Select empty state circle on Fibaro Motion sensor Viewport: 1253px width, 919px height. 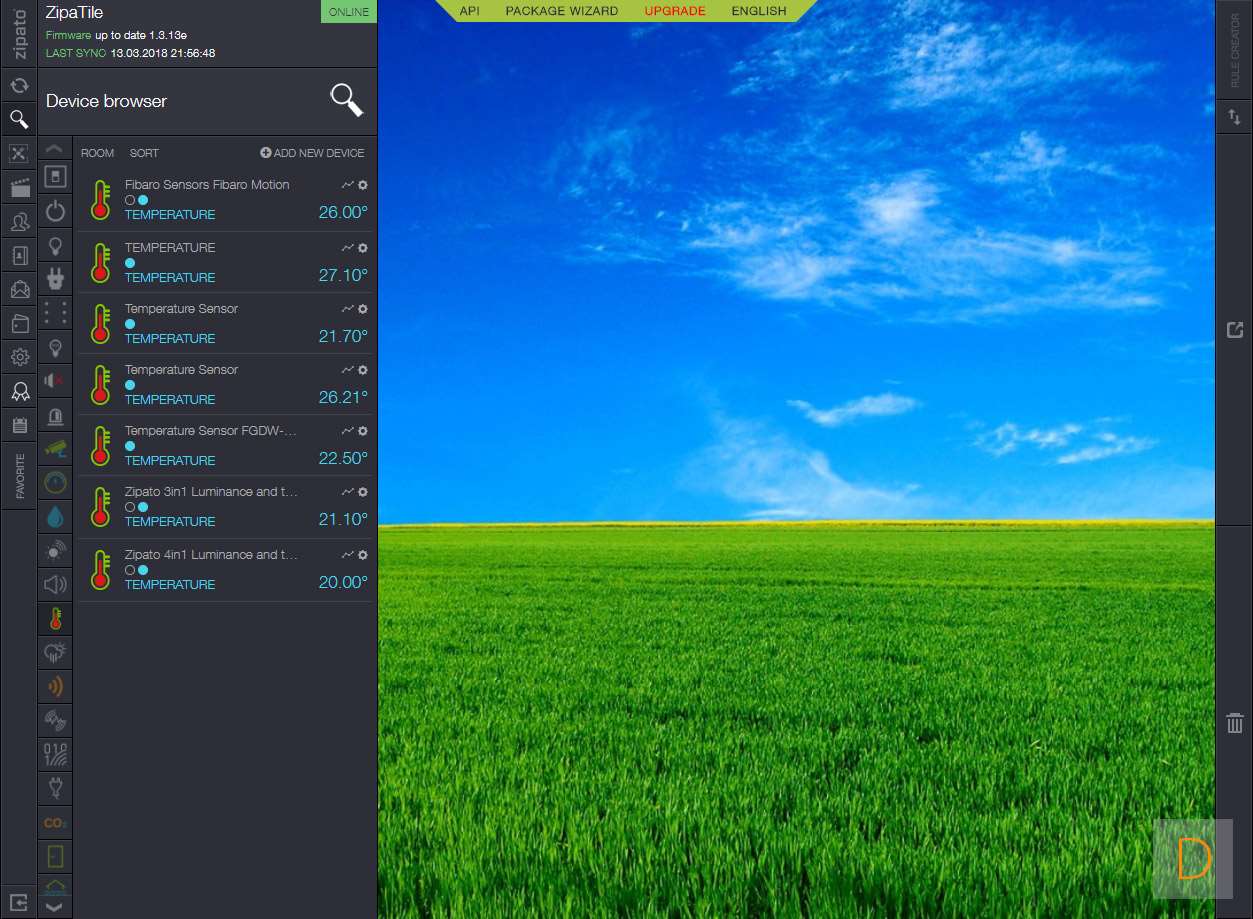click(130, 200)
